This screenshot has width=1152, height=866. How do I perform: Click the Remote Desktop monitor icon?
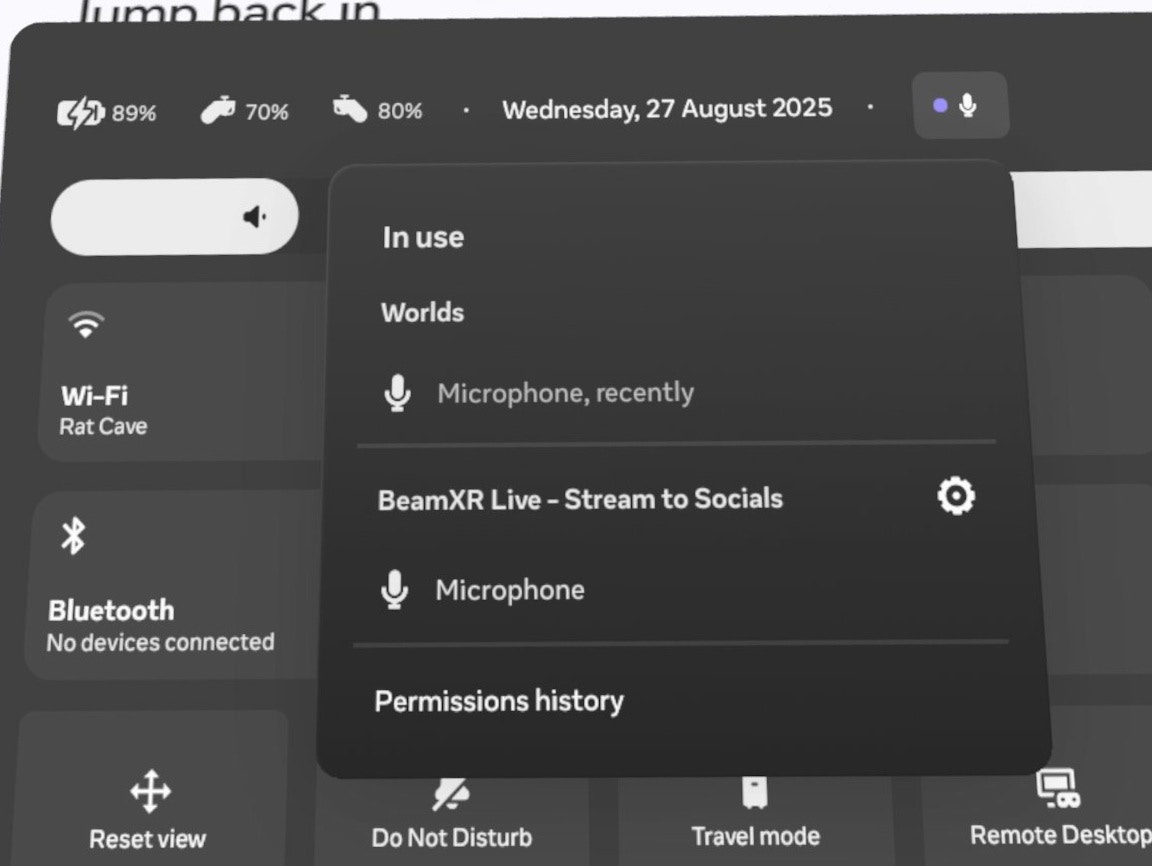pyautogui.click(x=1057, y=788)
